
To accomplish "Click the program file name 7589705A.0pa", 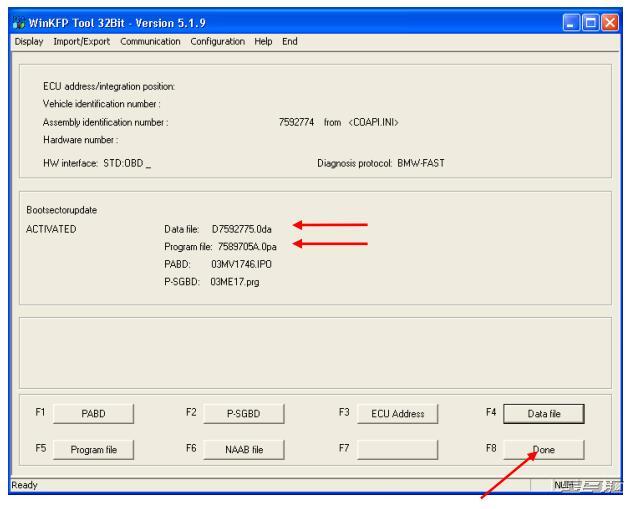I will [x=247, y=247].
